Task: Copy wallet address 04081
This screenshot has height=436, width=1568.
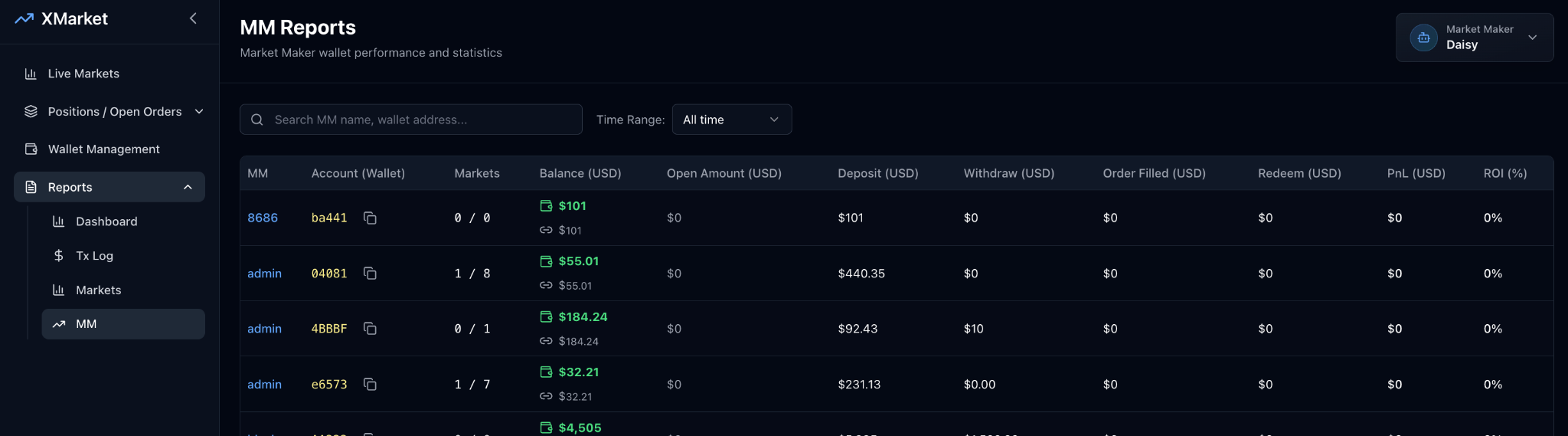Action: [x=370, y=274]
